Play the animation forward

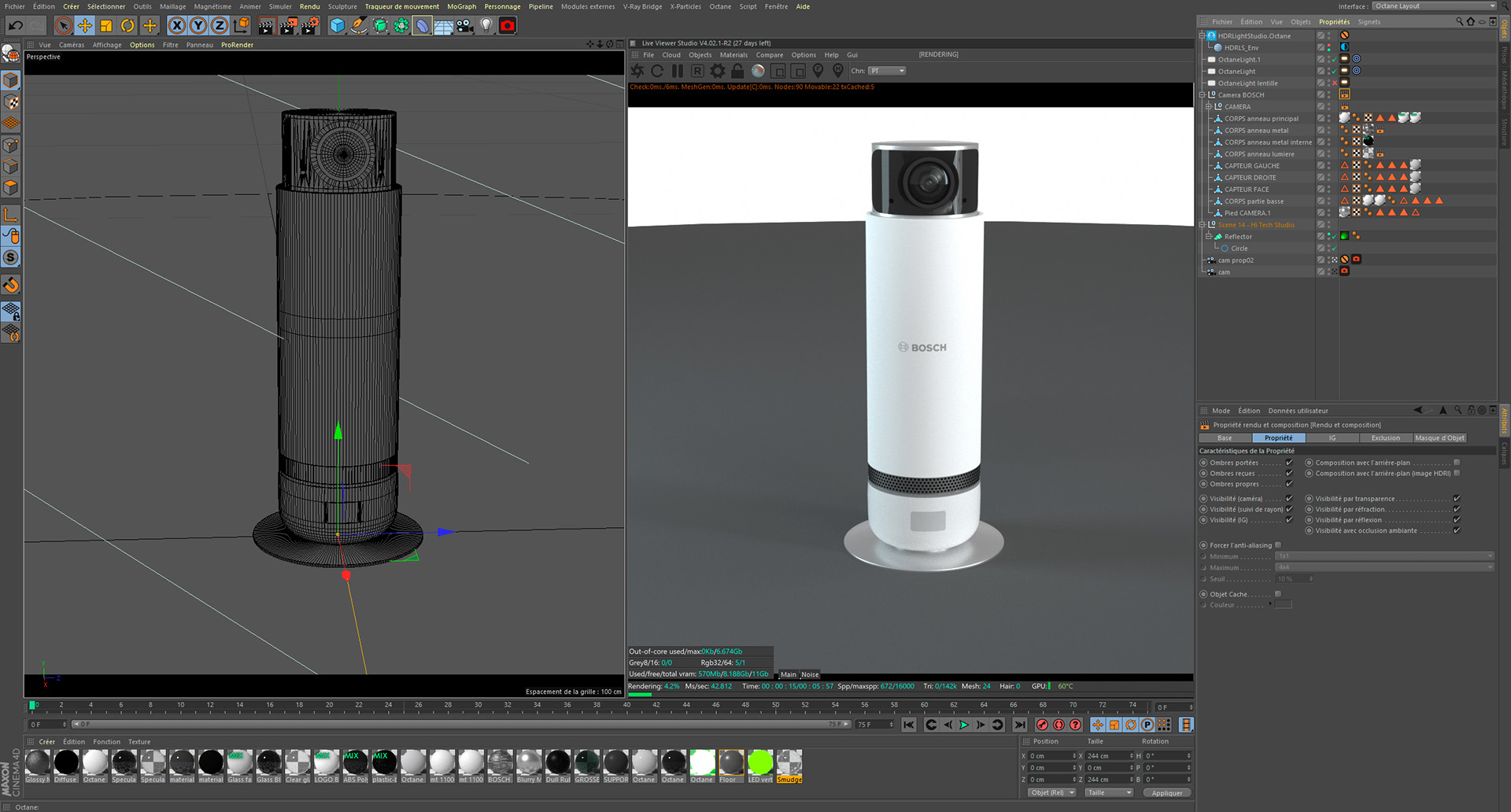tap(964, 725)
